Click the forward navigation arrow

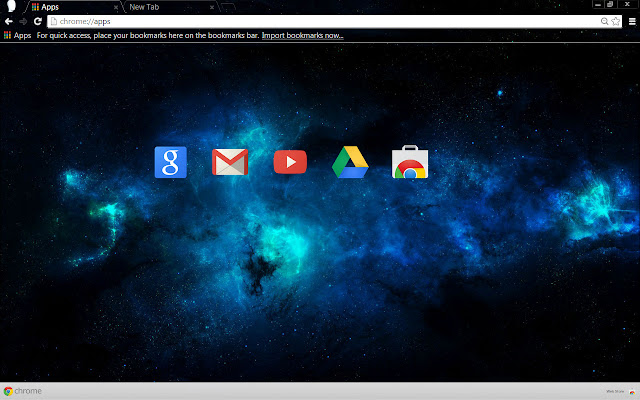tap(23, 21)
